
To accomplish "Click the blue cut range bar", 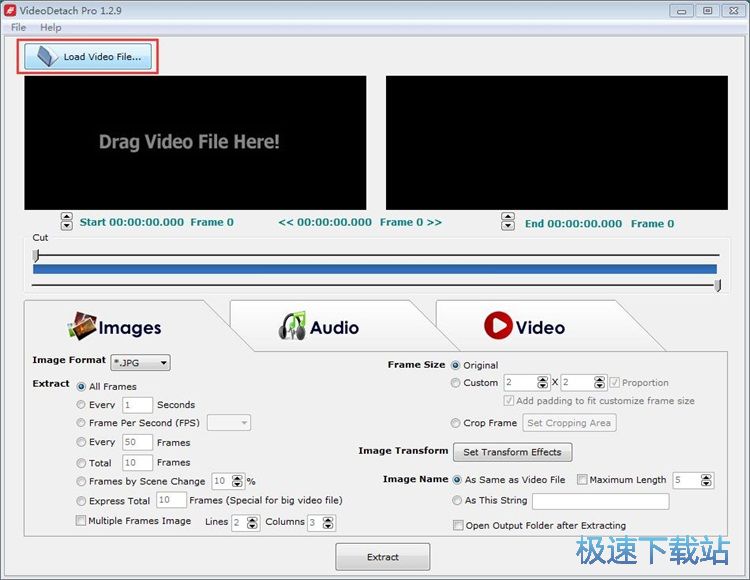I will pyautogui.click(x=375, y=269).
